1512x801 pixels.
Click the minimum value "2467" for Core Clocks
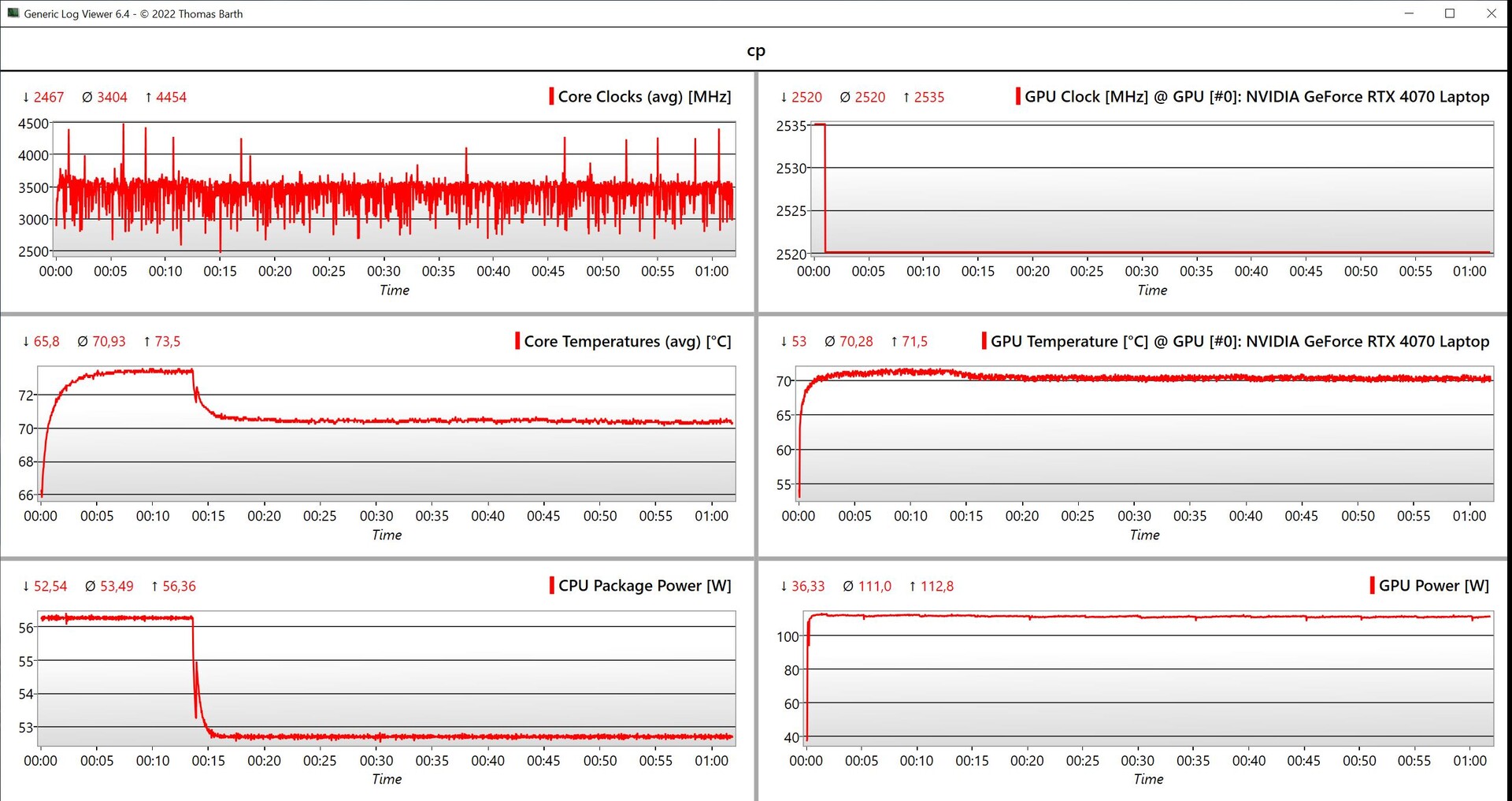pos(49,98)
